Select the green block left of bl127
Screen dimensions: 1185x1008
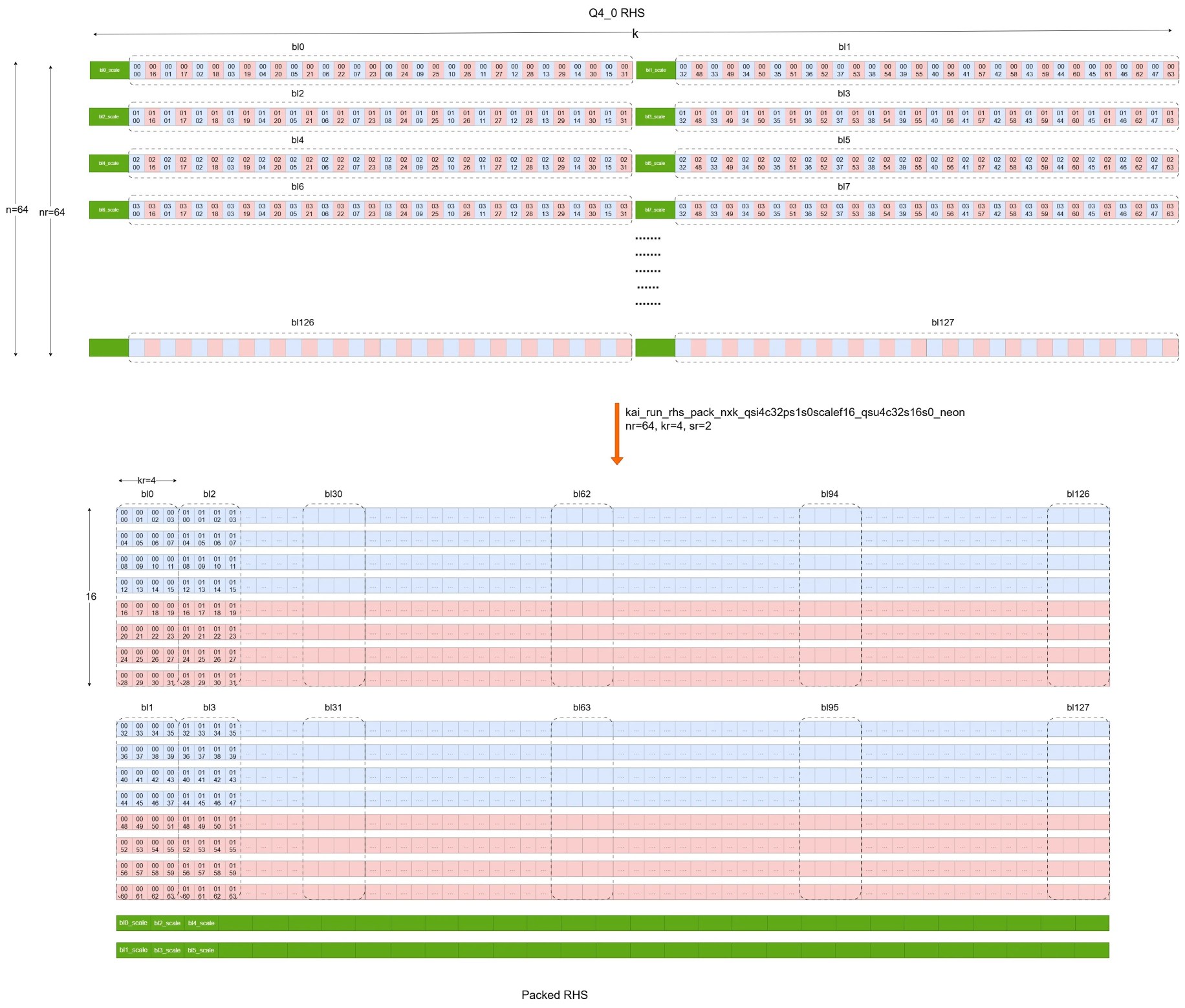tap(655, 348)
